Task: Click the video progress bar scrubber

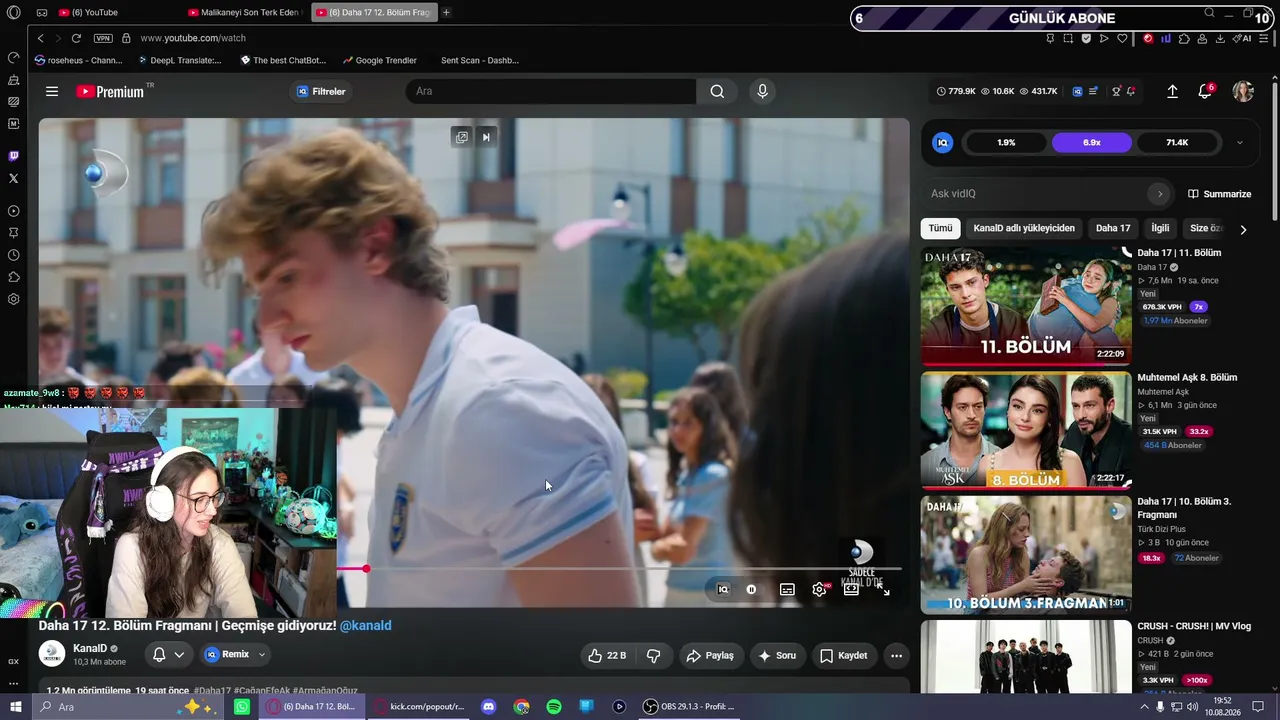Action: tap(366, 569)
